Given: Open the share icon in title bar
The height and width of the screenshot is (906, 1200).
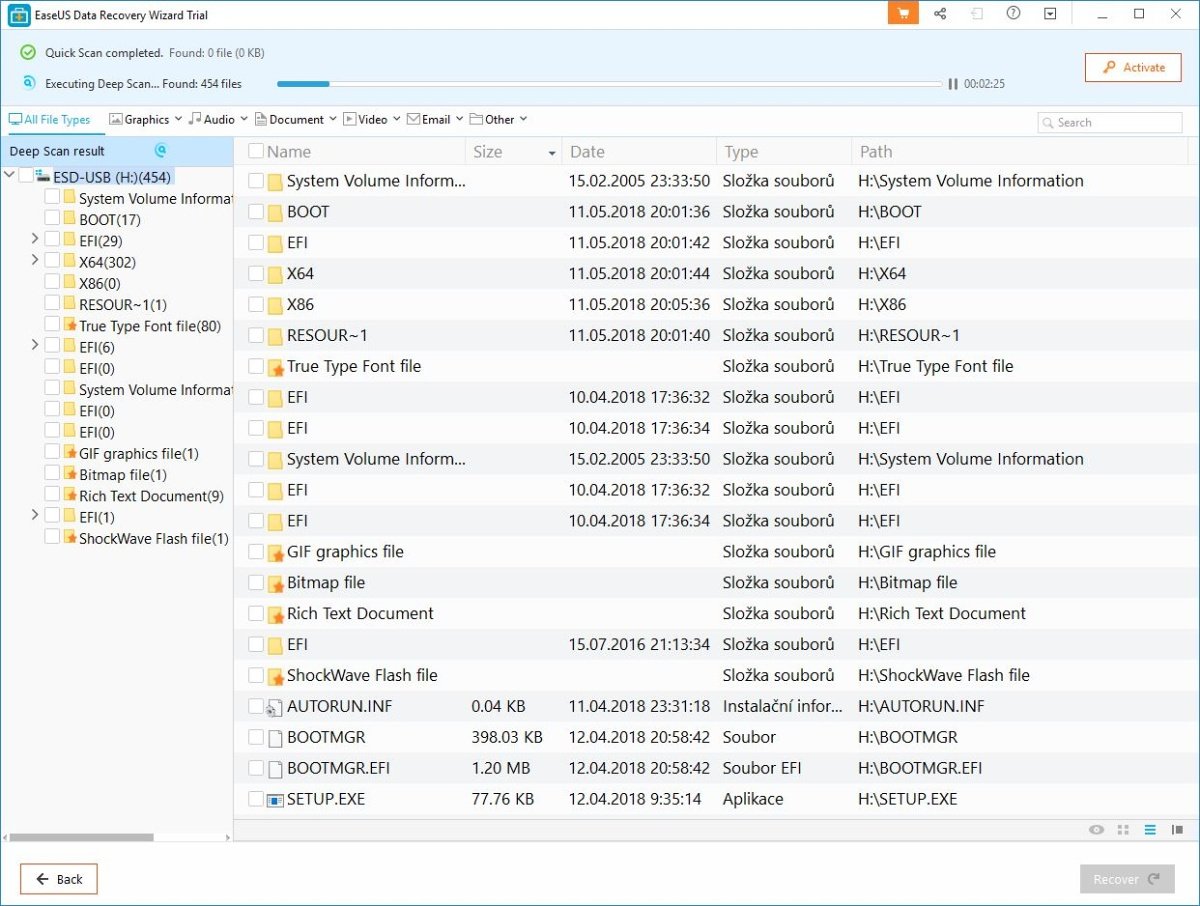Looking at the screenshot, I should click(940, 13).
